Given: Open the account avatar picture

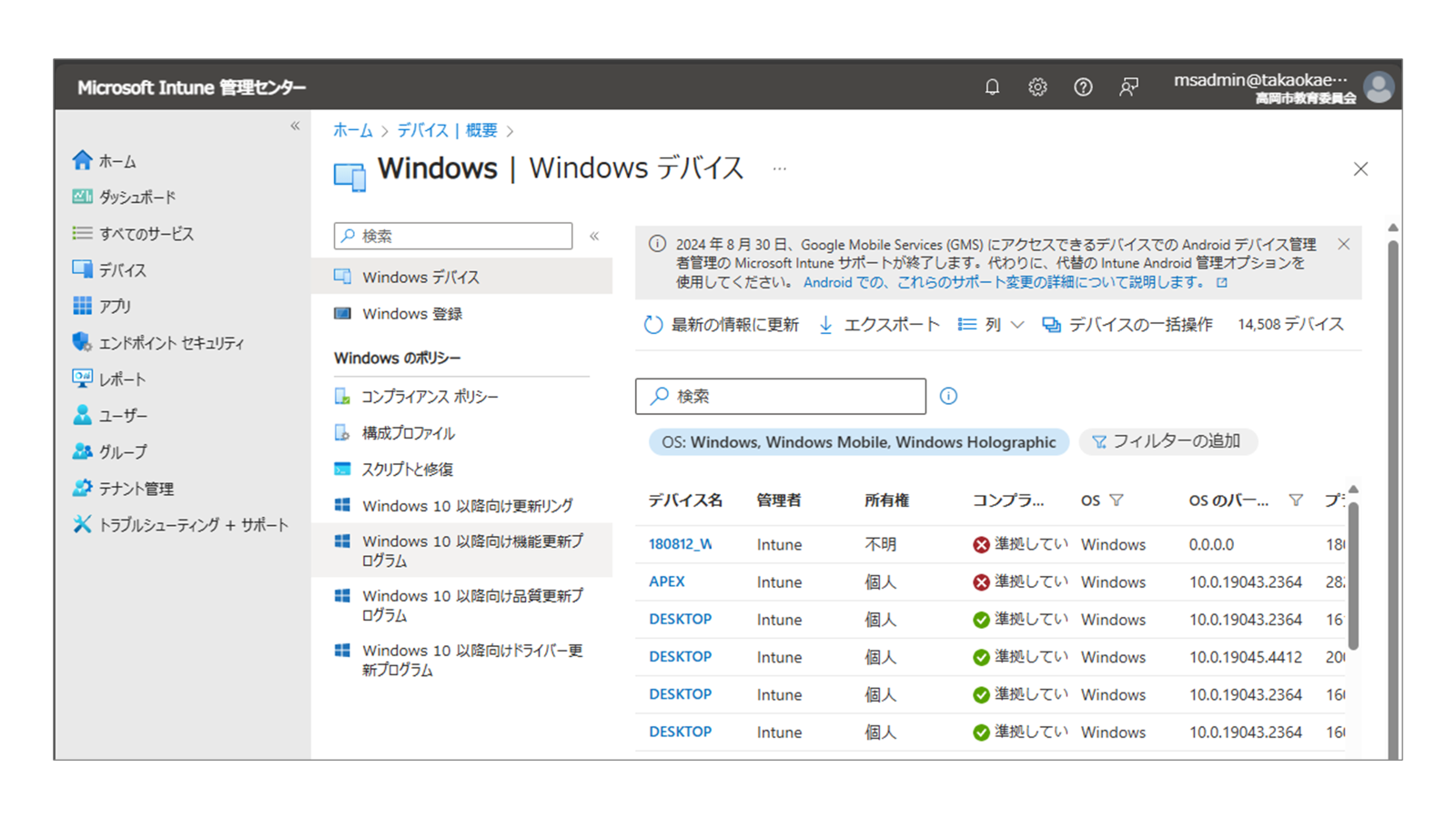Looking at the screenshot, I should click(1379, 87).
